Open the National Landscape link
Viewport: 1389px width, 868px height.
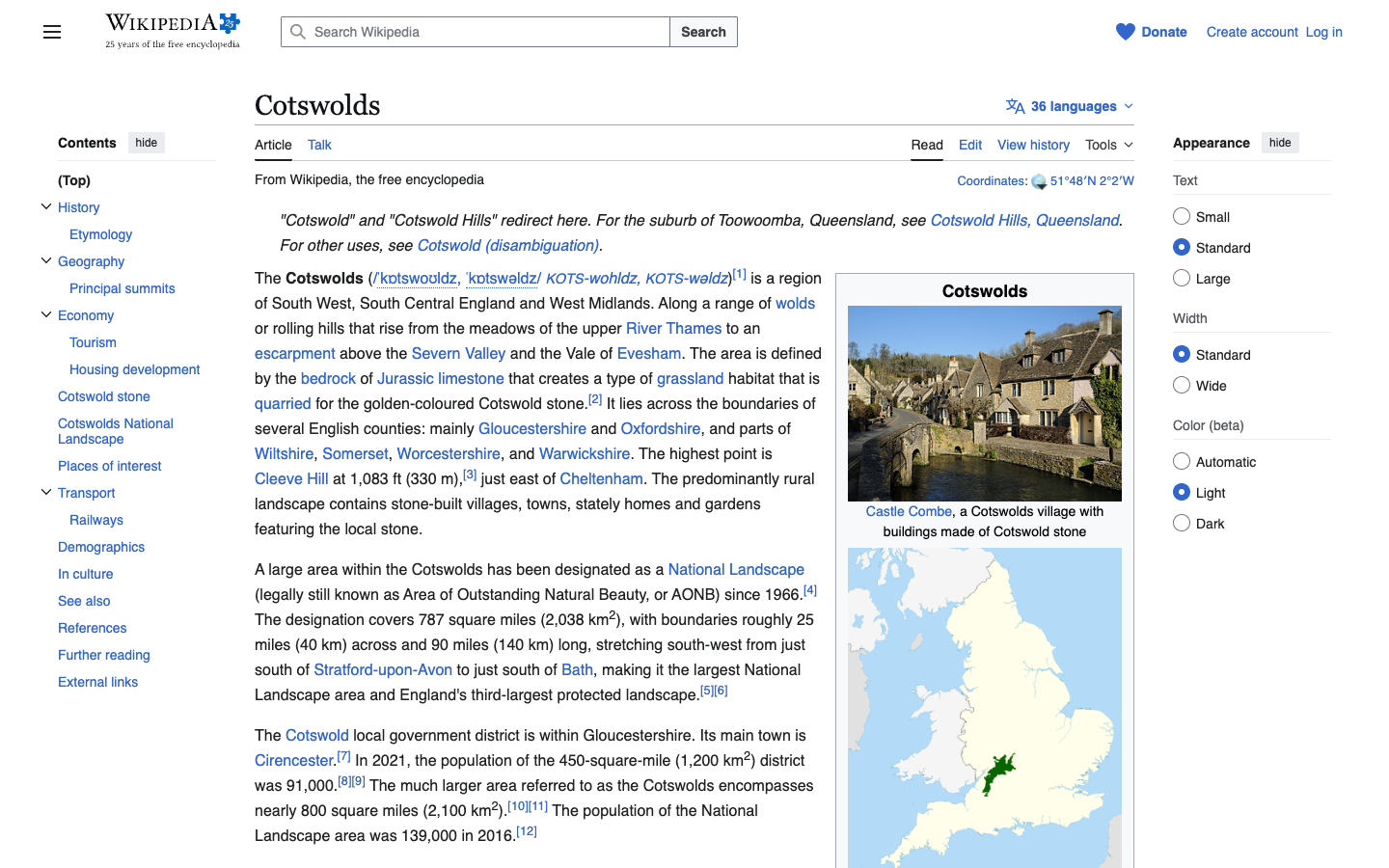click(x=736, y=569)
